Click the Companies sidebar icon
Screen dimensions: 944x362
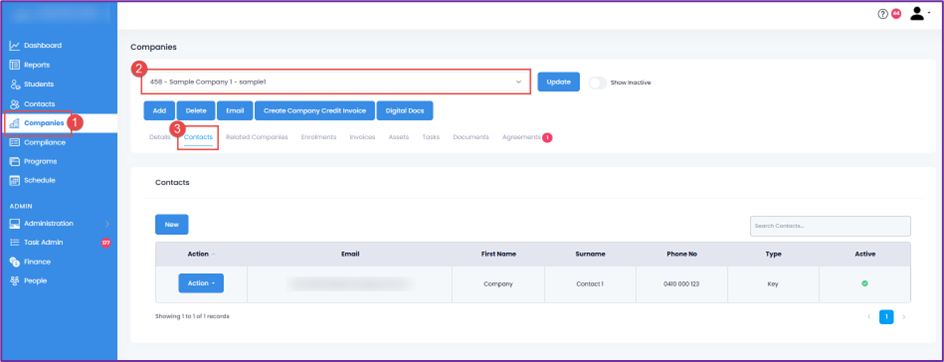15,123
